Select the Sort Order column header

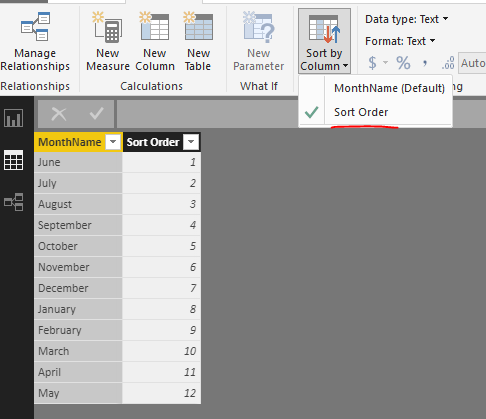click(153, 142)
